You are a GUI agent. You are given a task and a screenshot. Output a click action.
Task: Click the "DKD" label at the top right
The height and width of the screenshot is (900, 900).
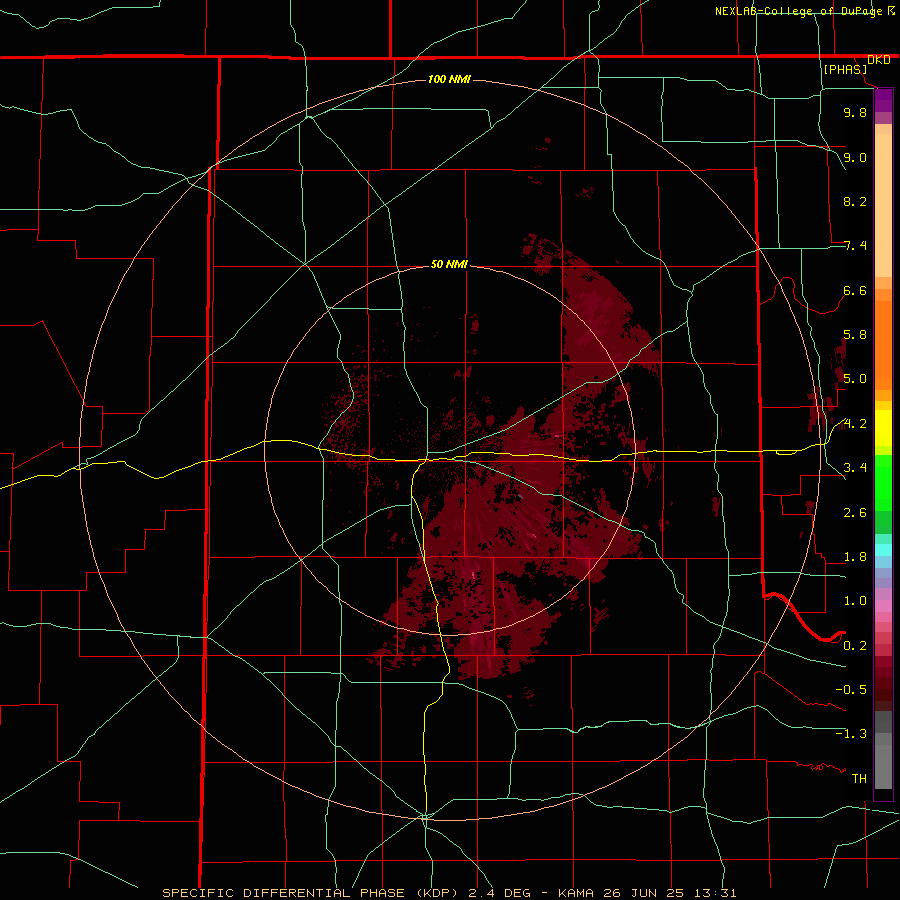tap(879, 60)
